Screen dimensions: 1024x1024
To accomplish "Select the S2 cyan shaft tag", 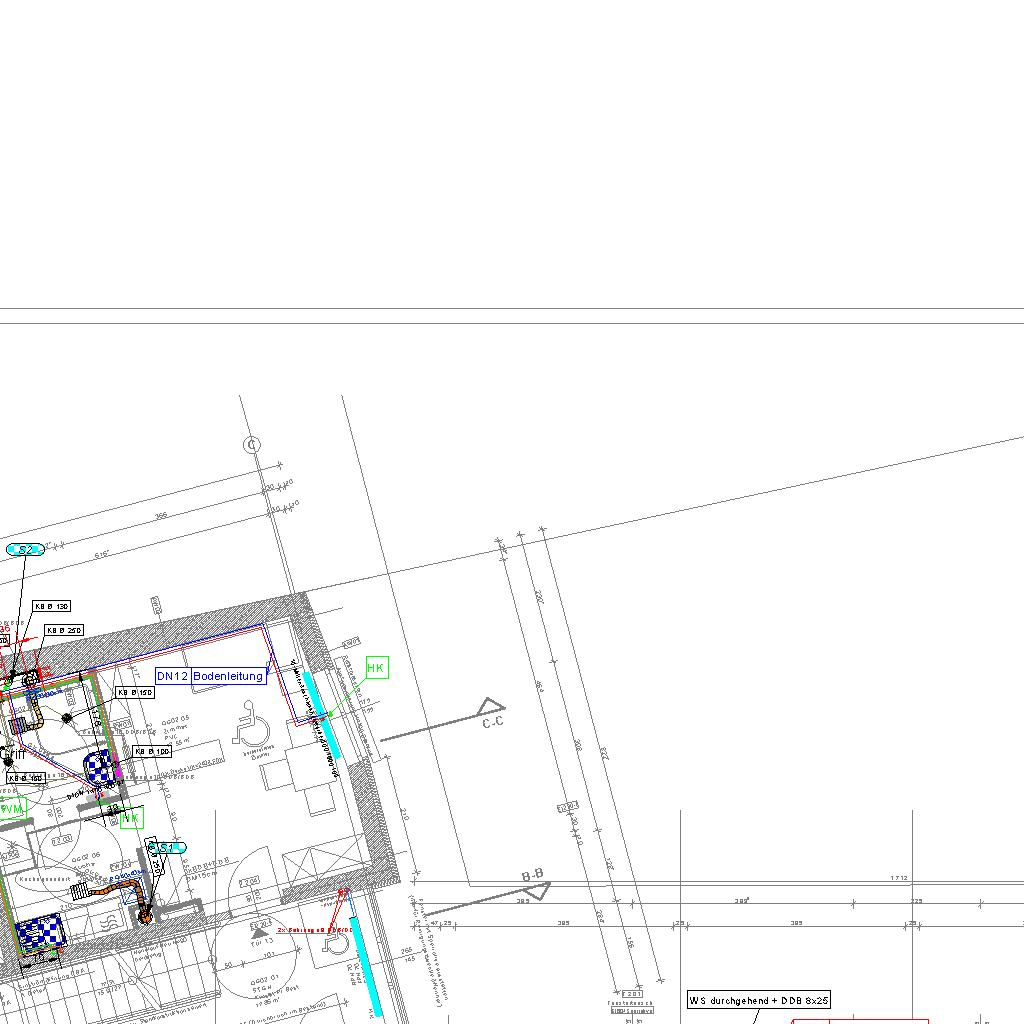I will coord(25,549).
